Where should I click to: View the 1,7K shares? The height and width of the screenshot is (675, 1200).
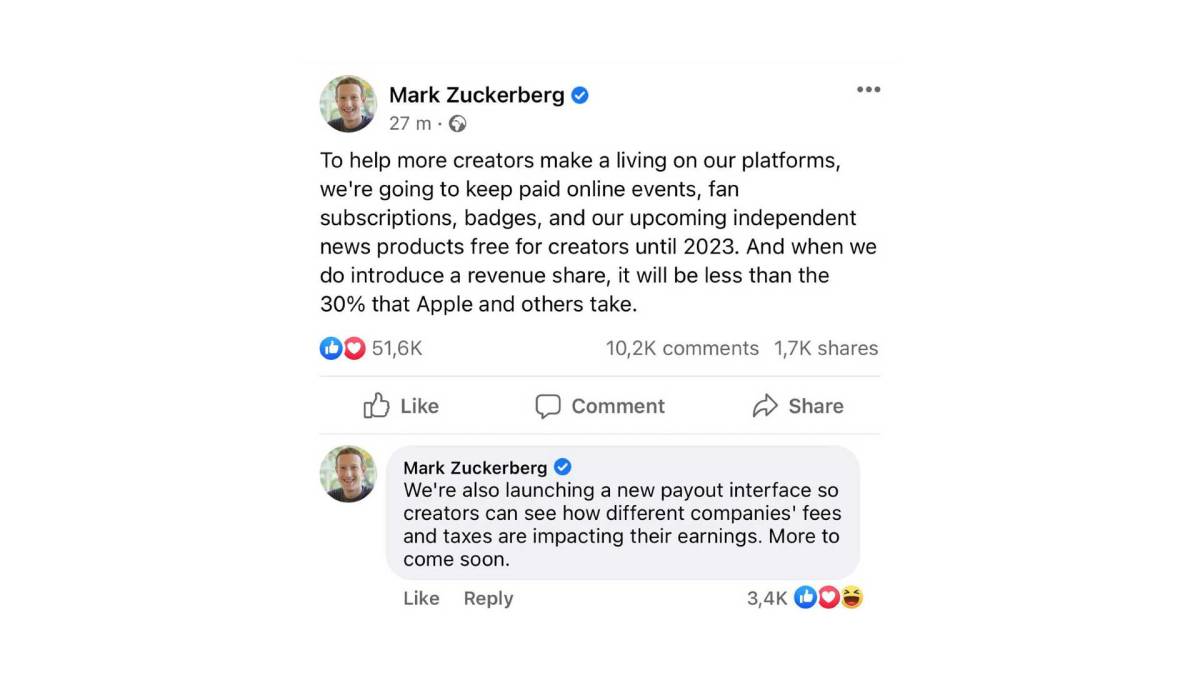click(827, 348)
